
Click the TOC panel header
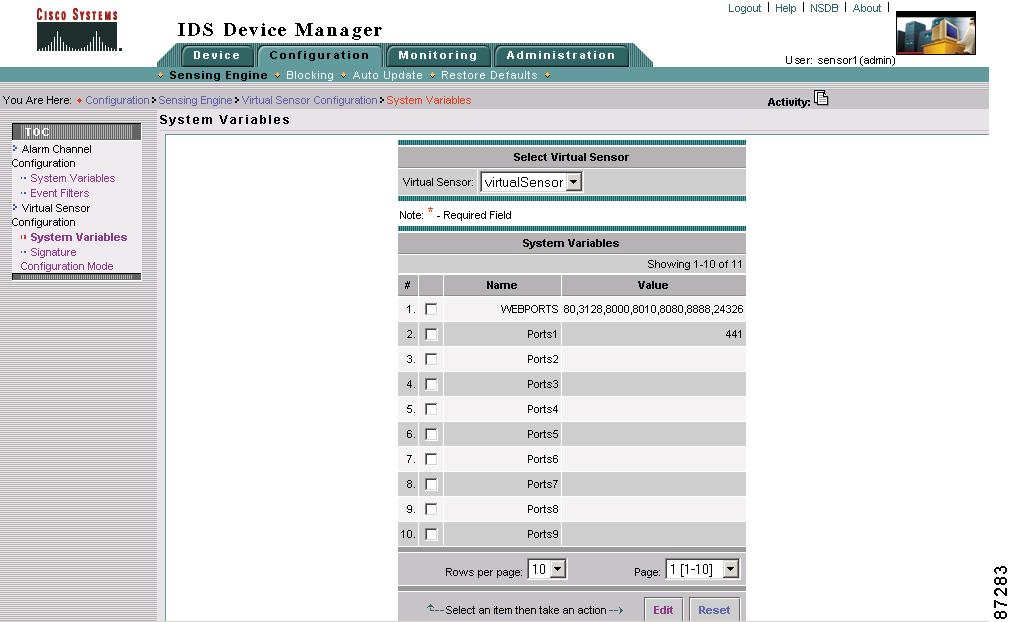pyautogui.click(x=76, y=131)
